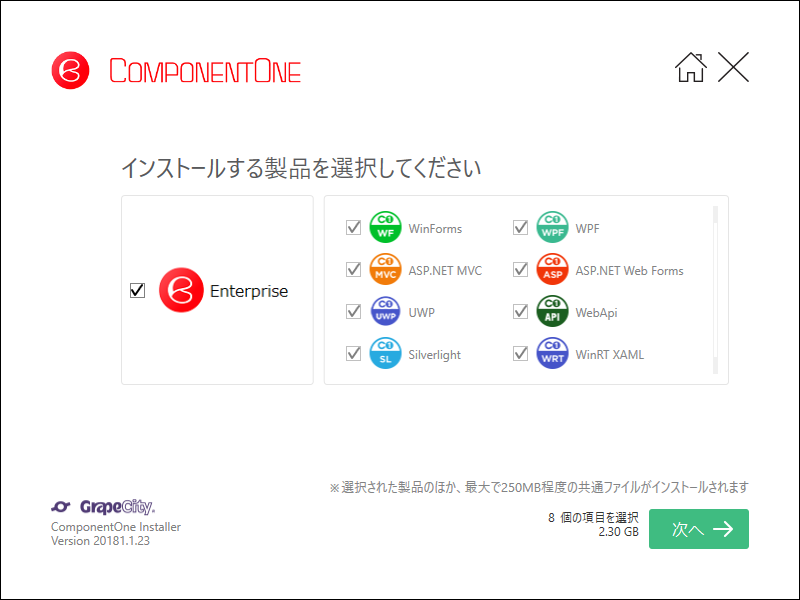The width and height of the screenshot is (800, 600).
Task: Click the UWP product icon
Action: [x=385, y=311]
